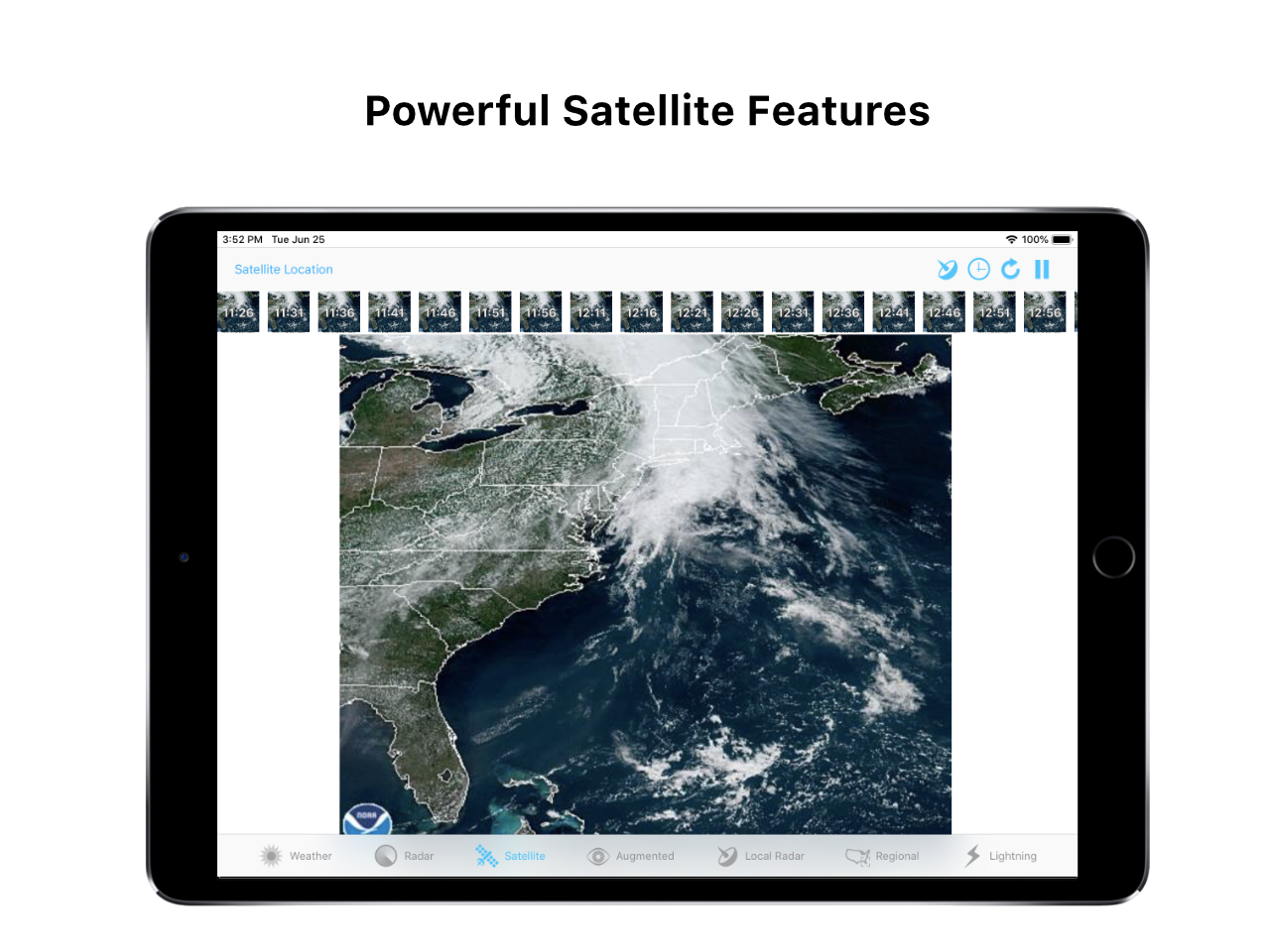Jump to the 12:31 satellite frame
The image size is (1270, 952).
pos(793,311)
